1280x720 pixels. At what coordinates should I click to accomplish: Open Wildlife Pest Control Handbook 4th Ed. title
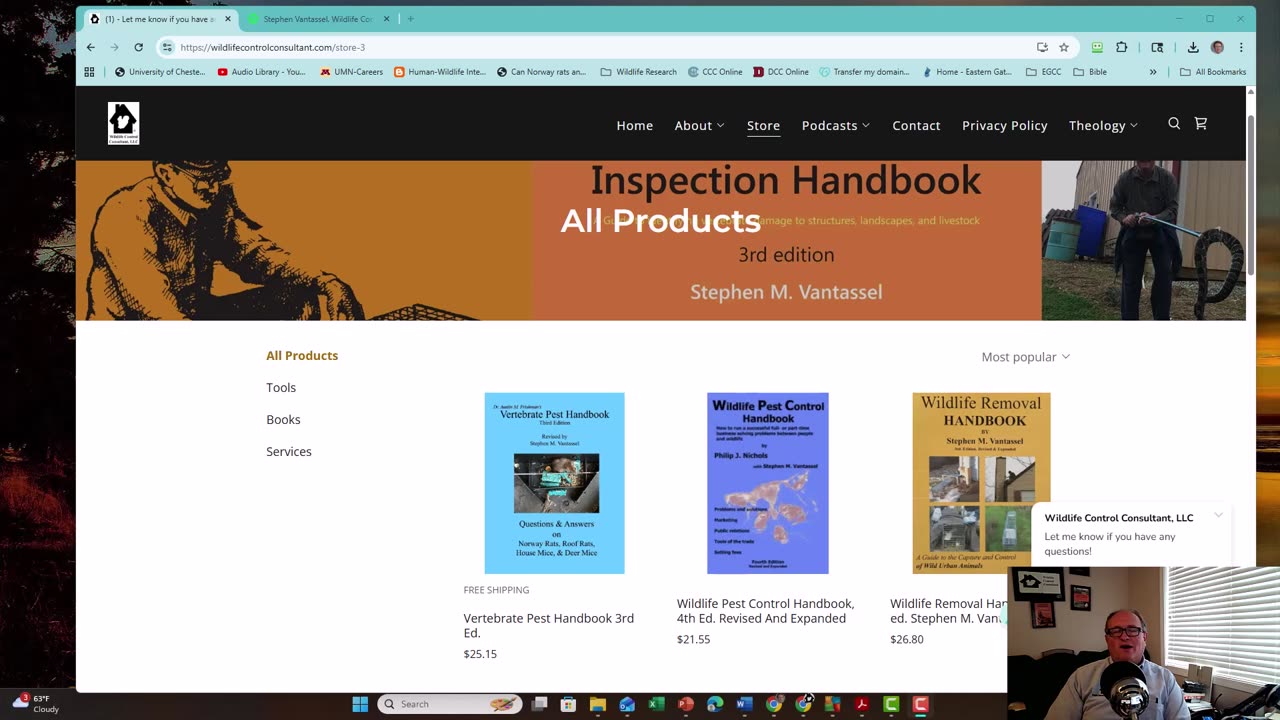coord(765,611)
